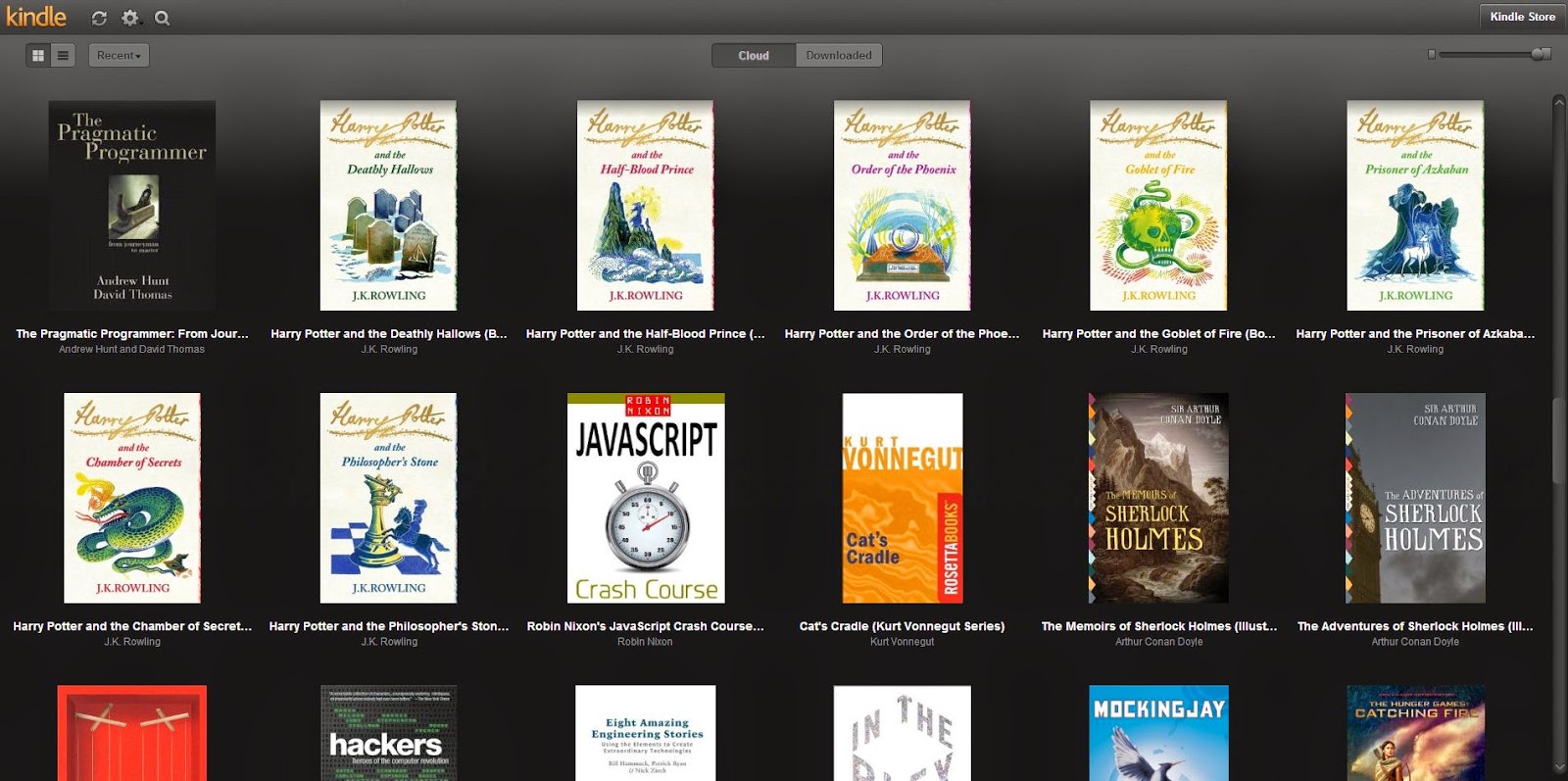Viewport: 1568px width, 781px height.
Task: Open the Hackers book cover
Action: [389, 733]
